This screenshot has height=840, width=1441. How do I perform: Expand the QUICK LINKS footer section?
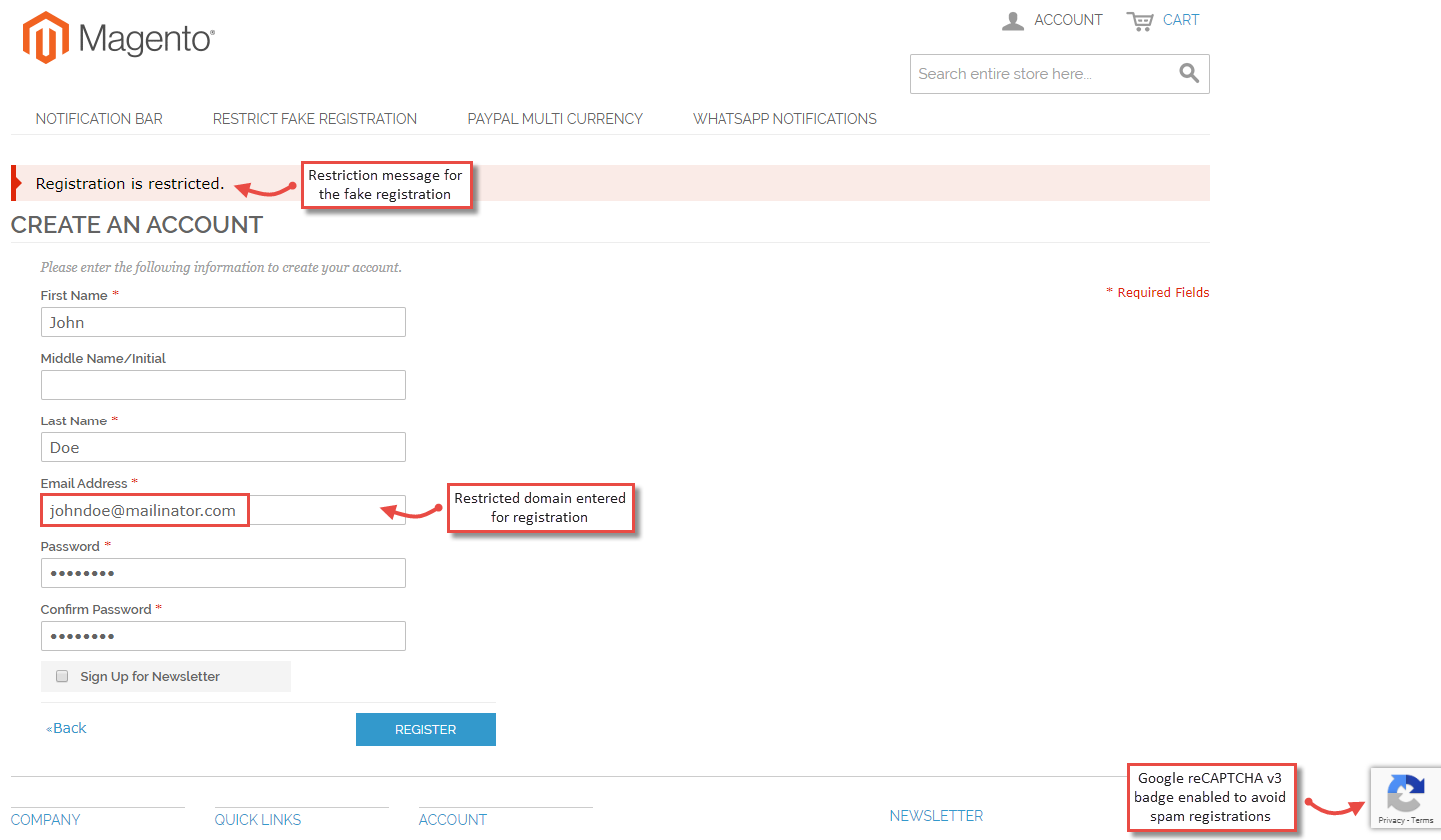(257, 819)
